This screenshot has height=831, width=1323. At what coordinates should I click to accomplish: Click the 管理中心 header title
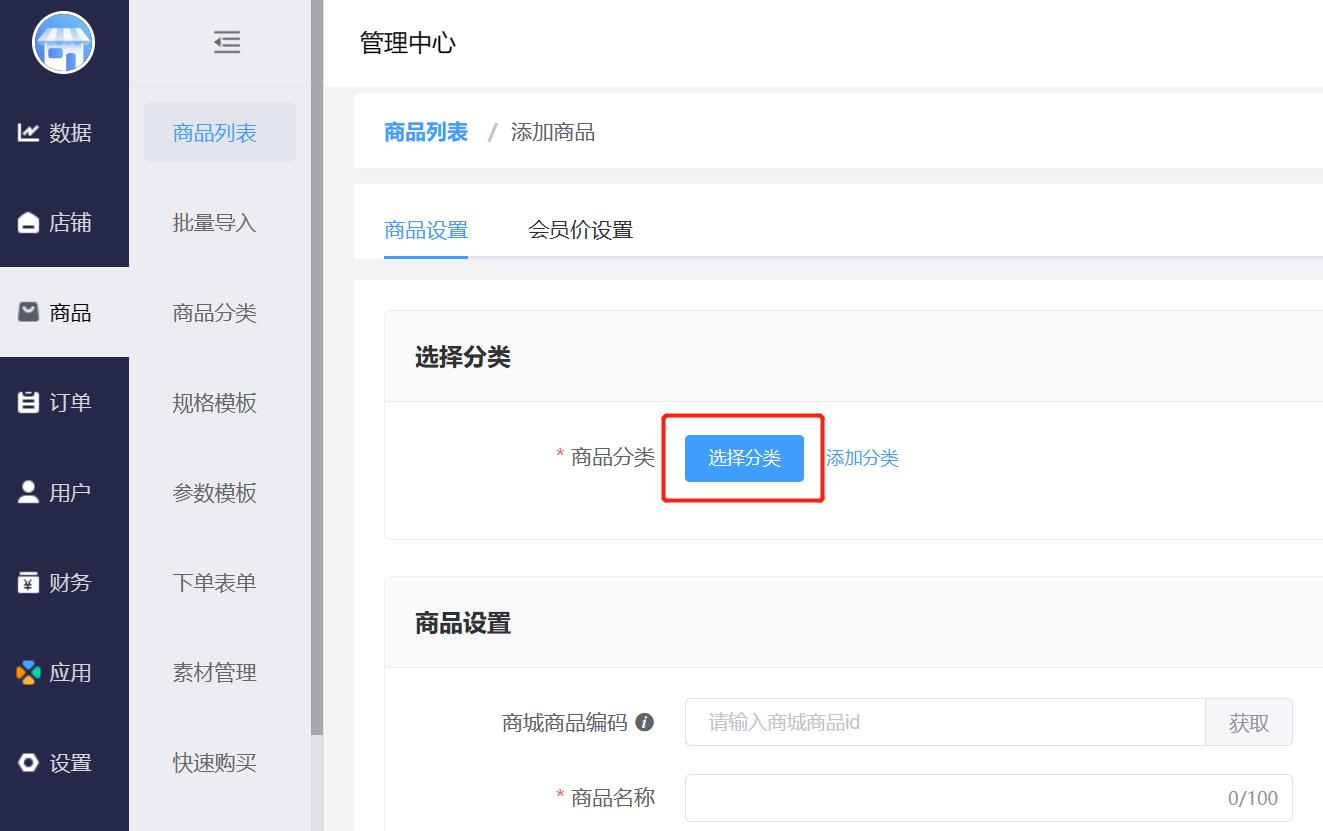click(x=408, y=43)
